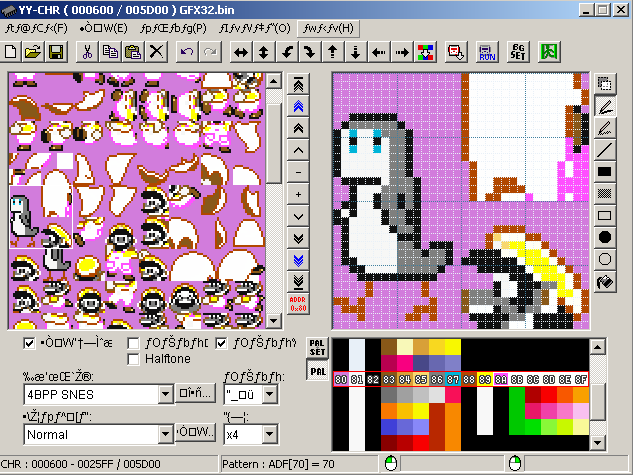Choose the flood fill bucket tool
Image resolution: width=633 pixels, height=475 pixels.
(604, 281)
